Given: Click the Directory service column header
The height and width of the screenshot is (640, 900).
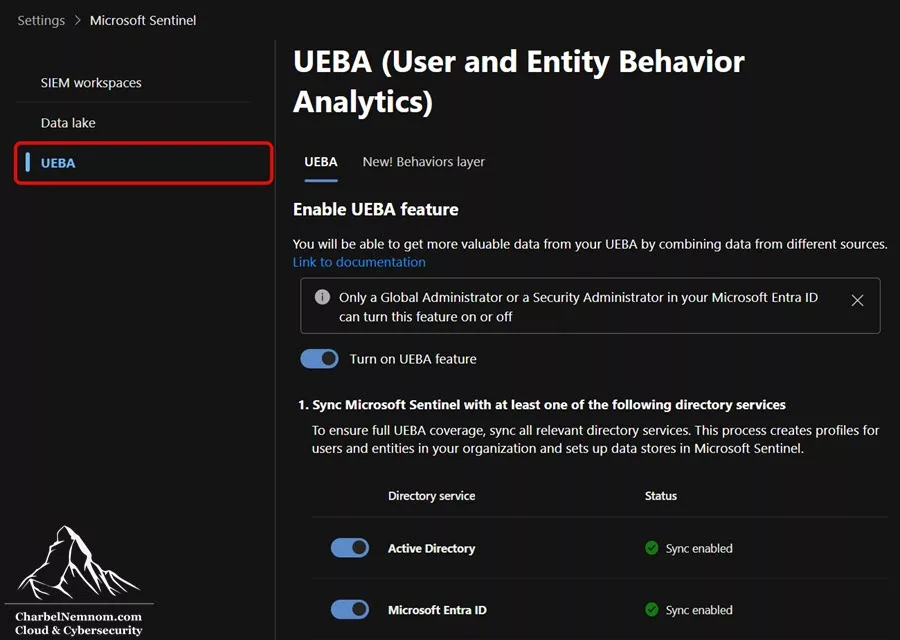Looking at the screenshot, I should 432,496.
